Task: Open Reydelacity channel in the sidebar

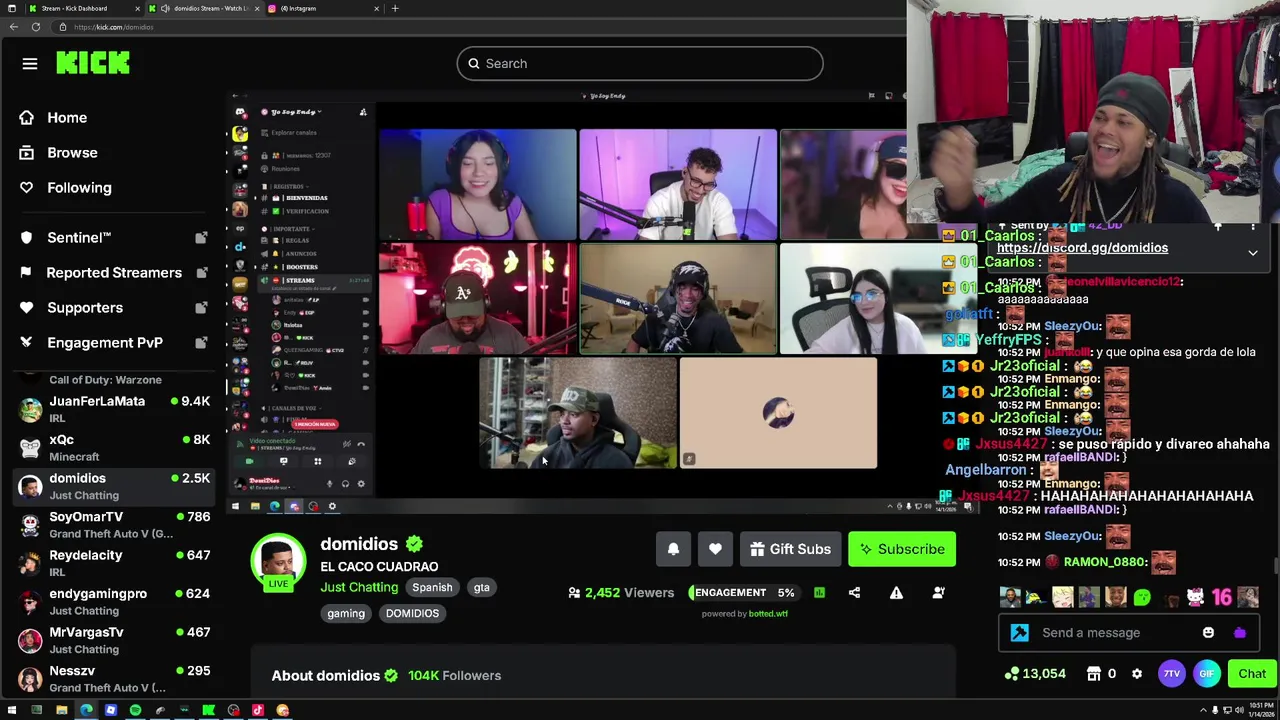Action: pyautogui.click(x=115, y=563)
